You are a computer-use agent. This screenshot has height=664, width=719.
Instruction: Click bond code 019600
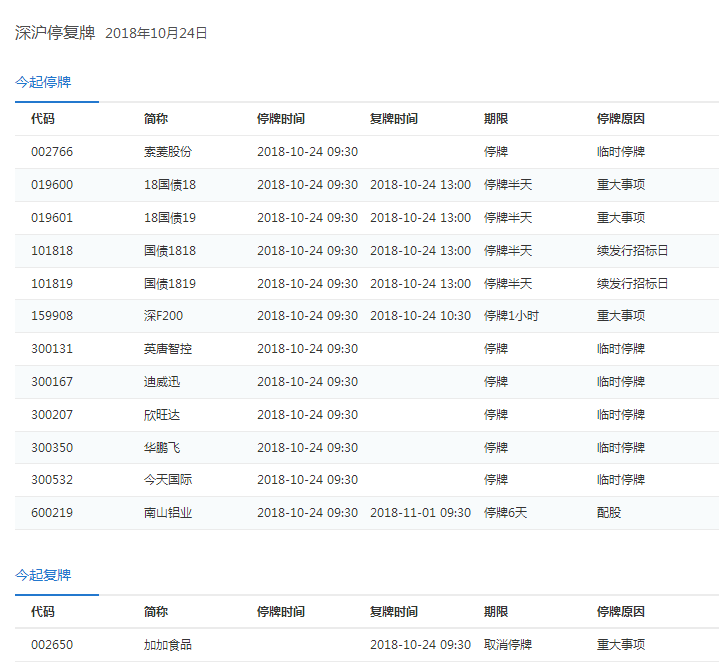coord(52,185)
